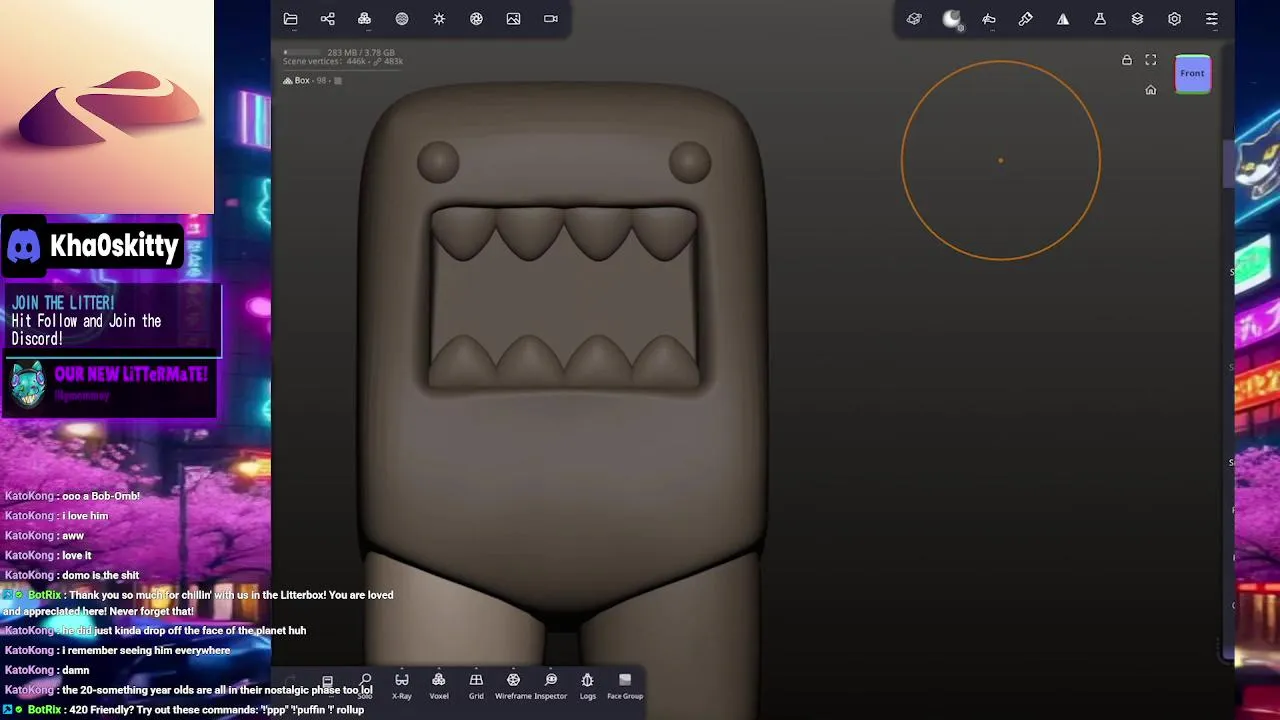Click the 'OUR NEW LITTeRMaTE!' alert

coord(110,385)
